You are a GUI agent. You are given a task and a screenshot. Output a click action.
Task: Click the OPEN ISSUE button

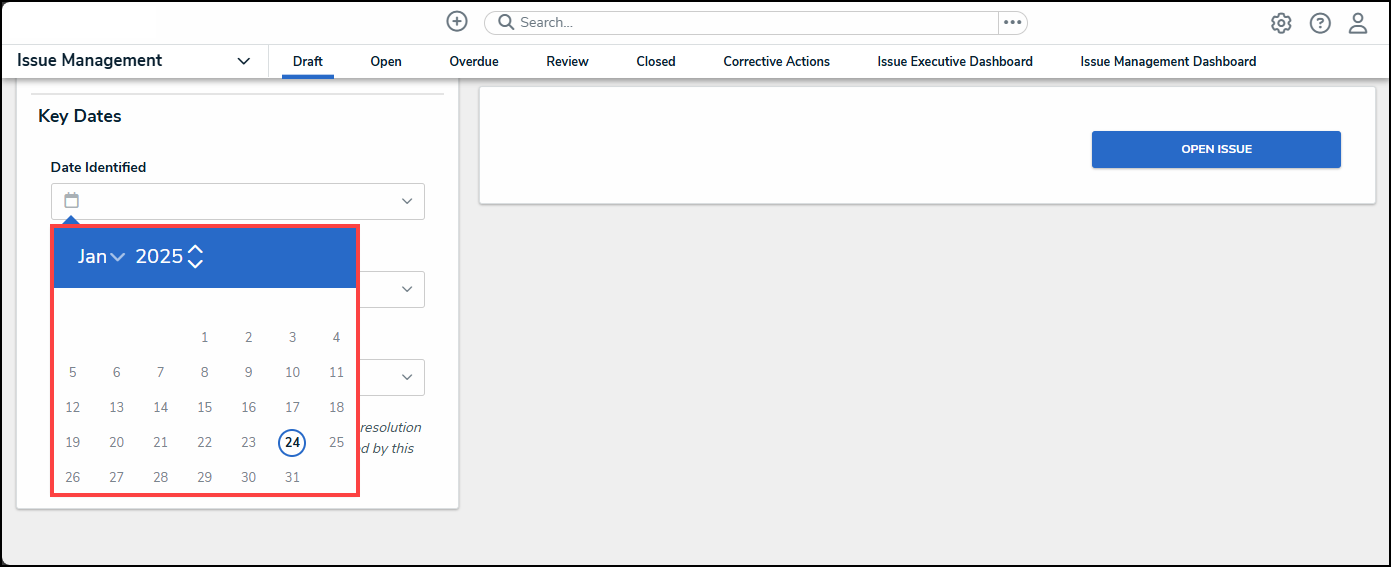pos(1216,149)
